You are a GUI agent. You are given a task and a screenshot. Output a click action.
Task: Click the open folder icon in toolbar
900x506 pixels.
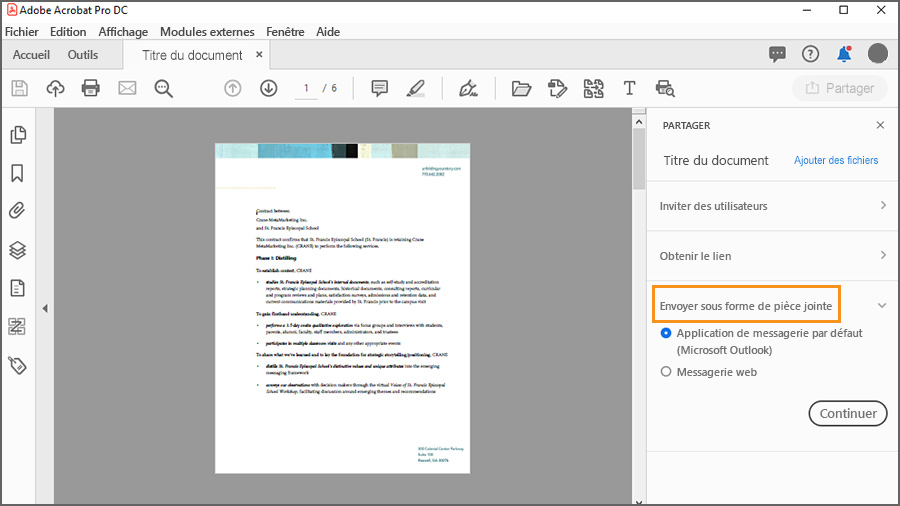click(521, 88)
